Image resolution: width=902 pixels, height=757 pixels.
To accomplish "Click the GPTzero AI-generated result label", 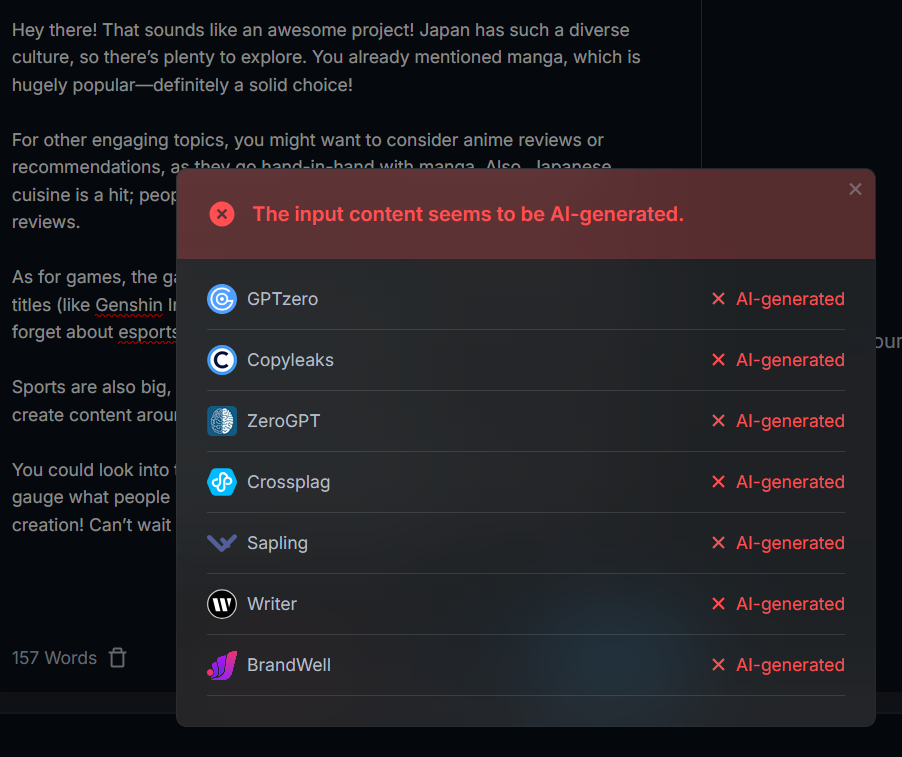I will [x=790, y=299].
